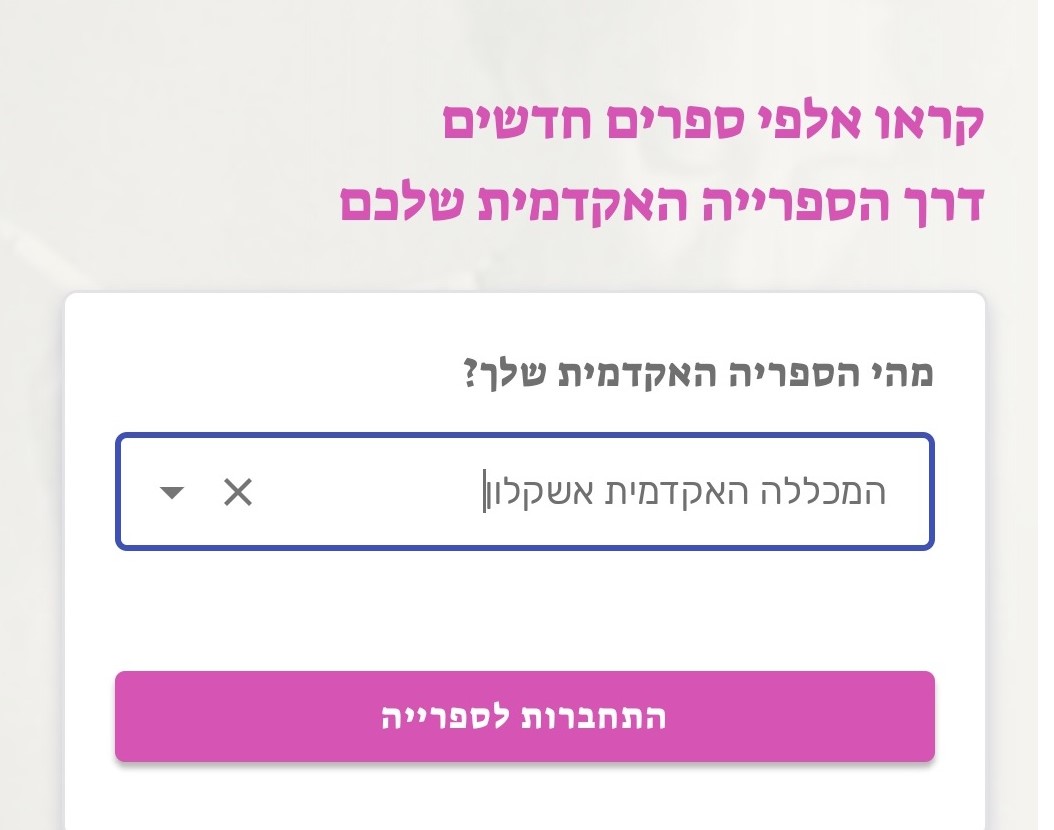The image size is (1054, 830).
Task: Submit the library selection with the magenta button
Action: 525,717
